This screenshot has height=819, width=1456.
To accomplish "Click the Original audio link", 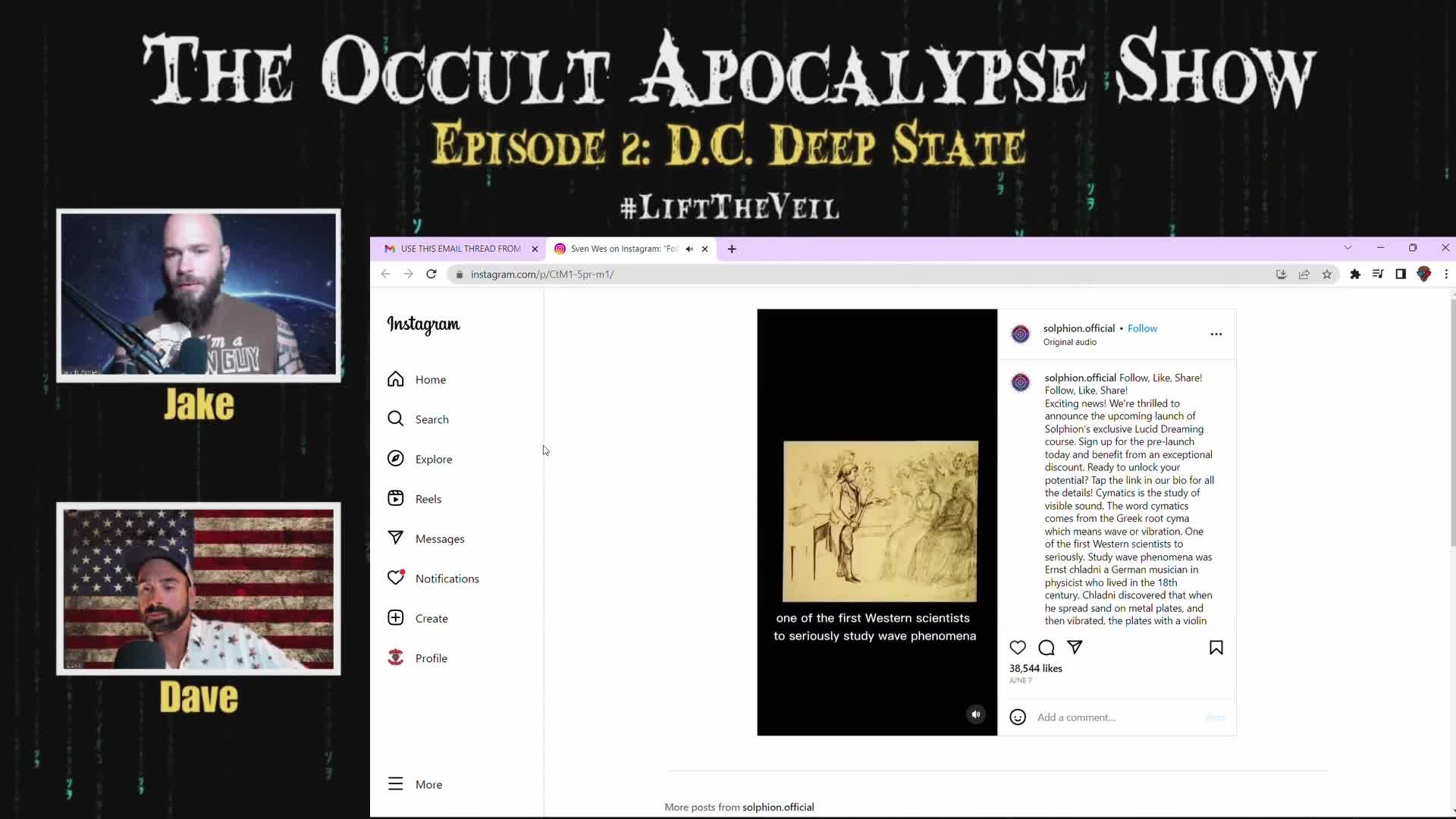I will pyautogui.click(x=1069, y=342).
